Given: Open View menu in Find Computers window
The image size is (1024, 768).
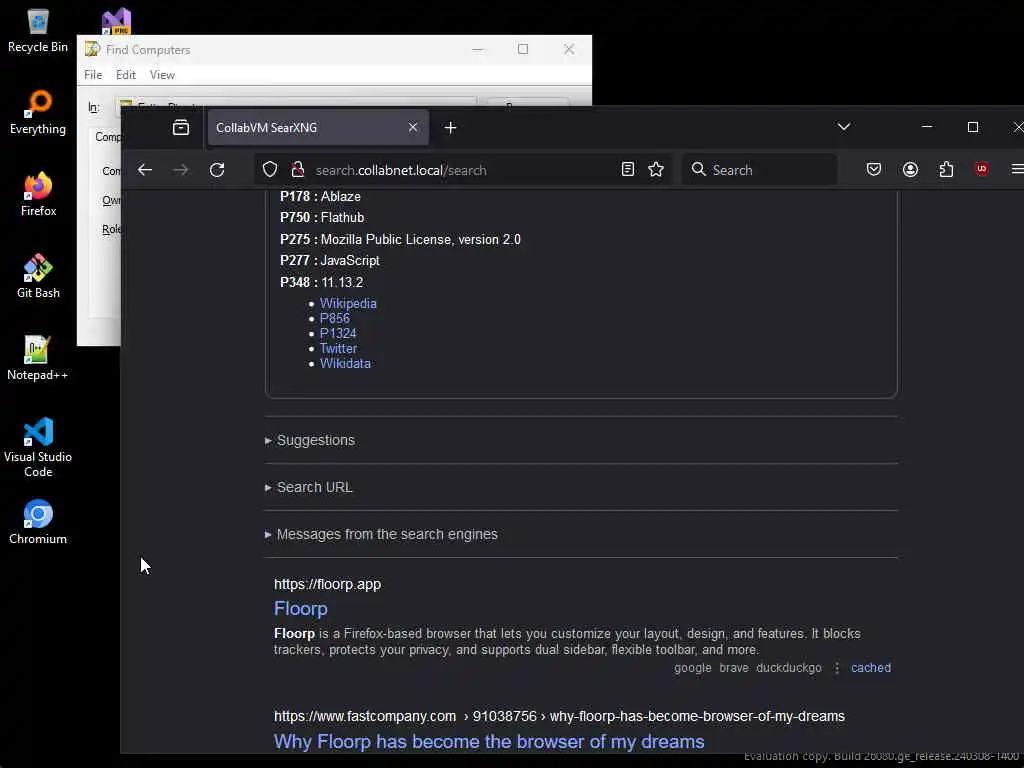Looking at the screenshot, I should 162,75.
